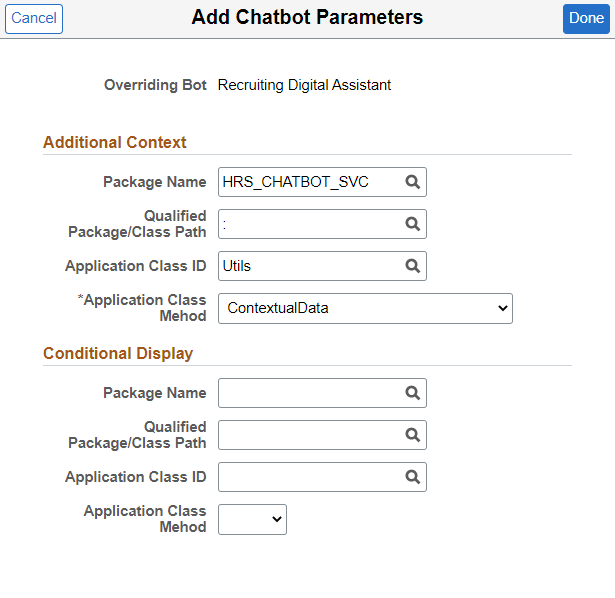
Task: Click search icon beside Utils Application Class ID
Action: pos(412,266)
